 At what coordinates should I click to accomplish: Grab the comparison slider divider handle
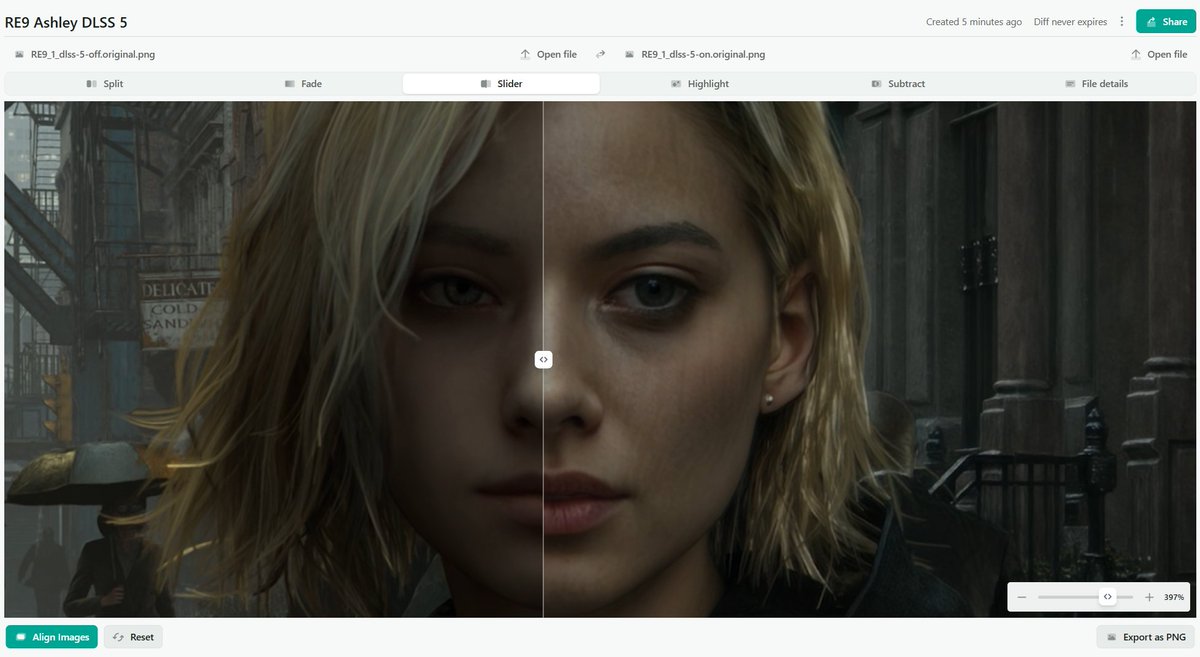click(543, 359)
